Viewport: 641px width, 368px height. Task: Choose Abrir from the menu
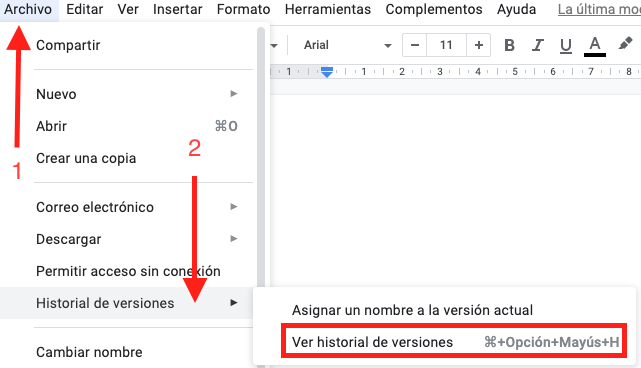(x=127, y=126)
